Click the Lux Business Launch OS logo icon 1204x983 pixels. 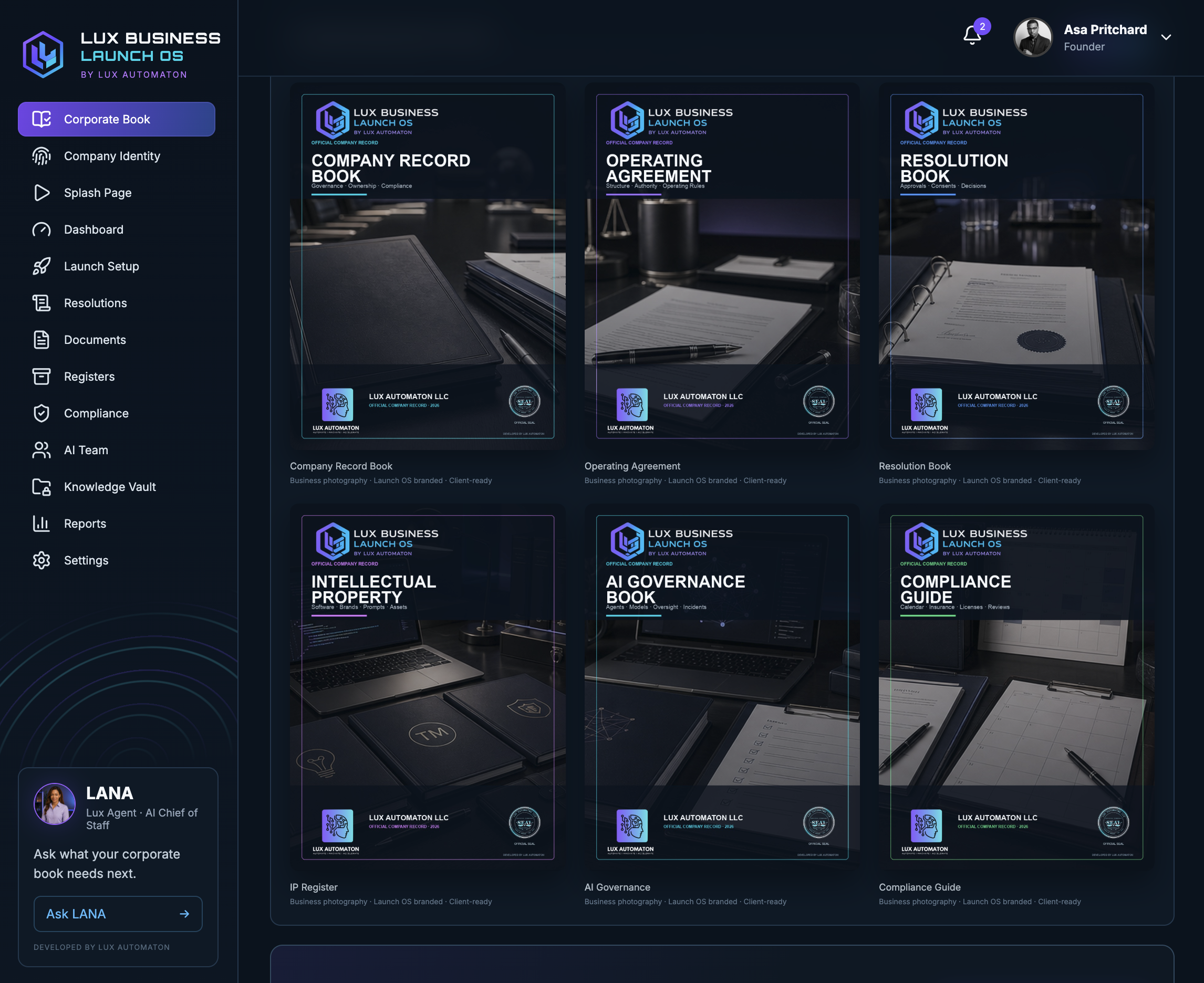[x=43, y=55]
